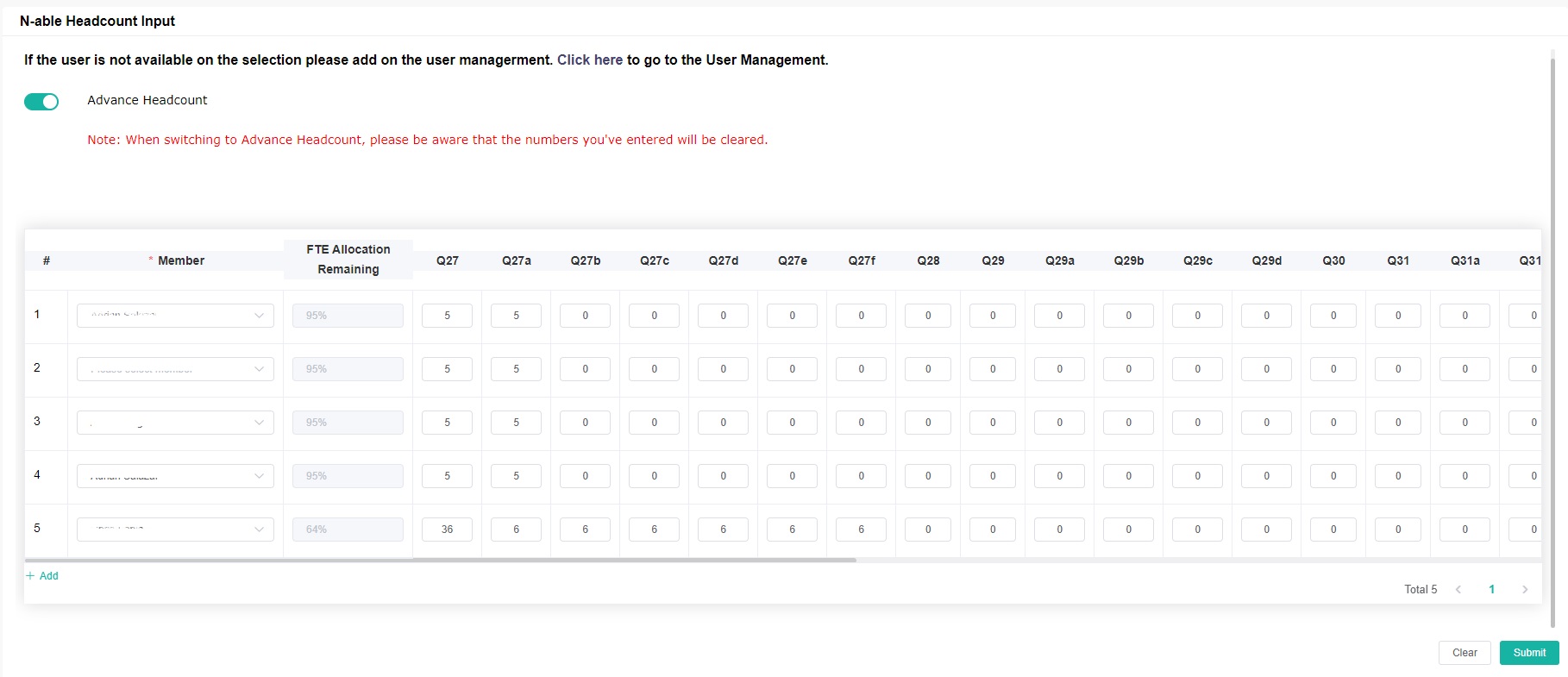Toggle the Advance Headcount switch

(x=41, y=102)
